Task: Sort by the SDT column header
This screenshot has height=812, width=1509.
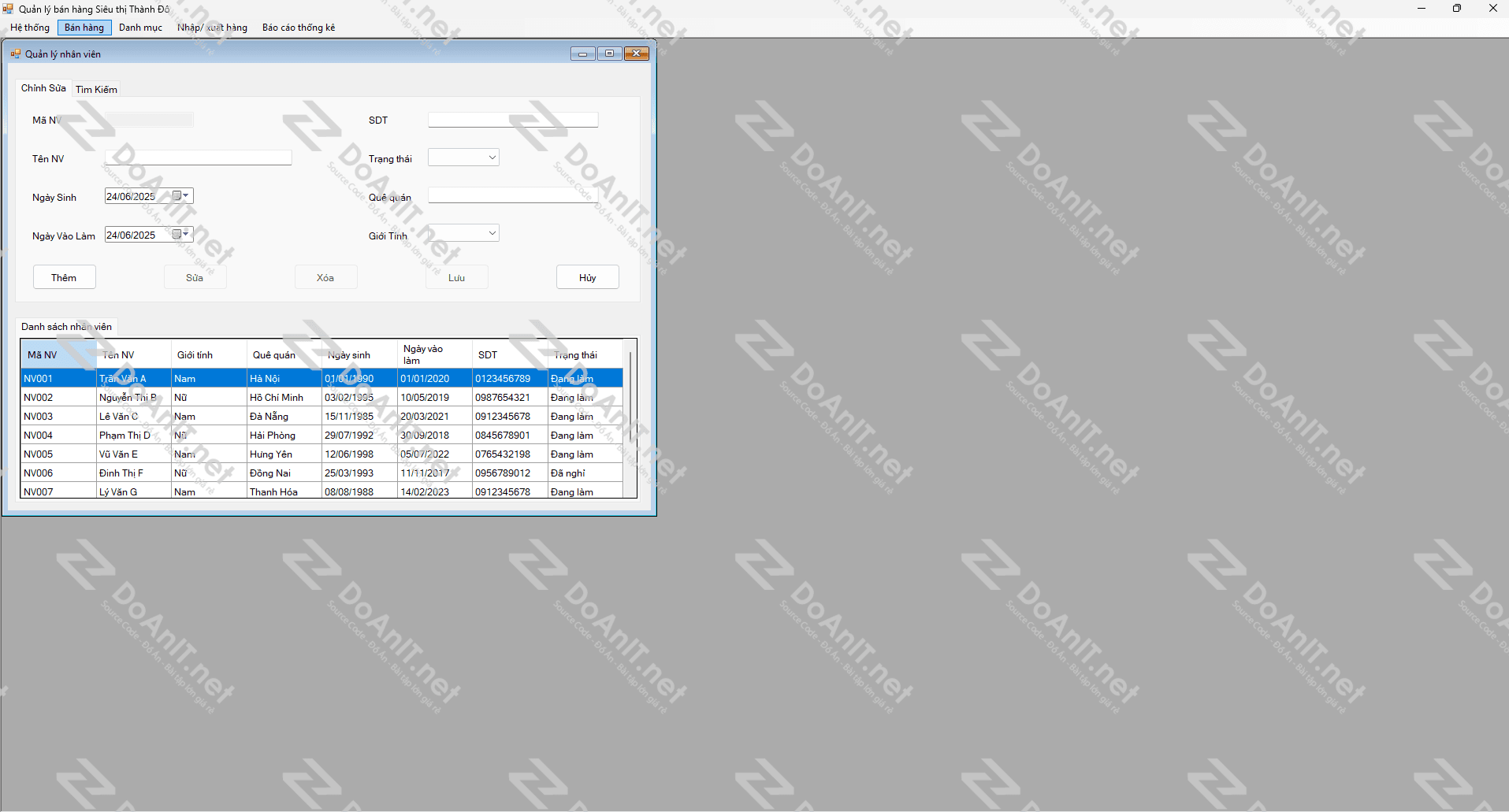Action: point(510,355)
